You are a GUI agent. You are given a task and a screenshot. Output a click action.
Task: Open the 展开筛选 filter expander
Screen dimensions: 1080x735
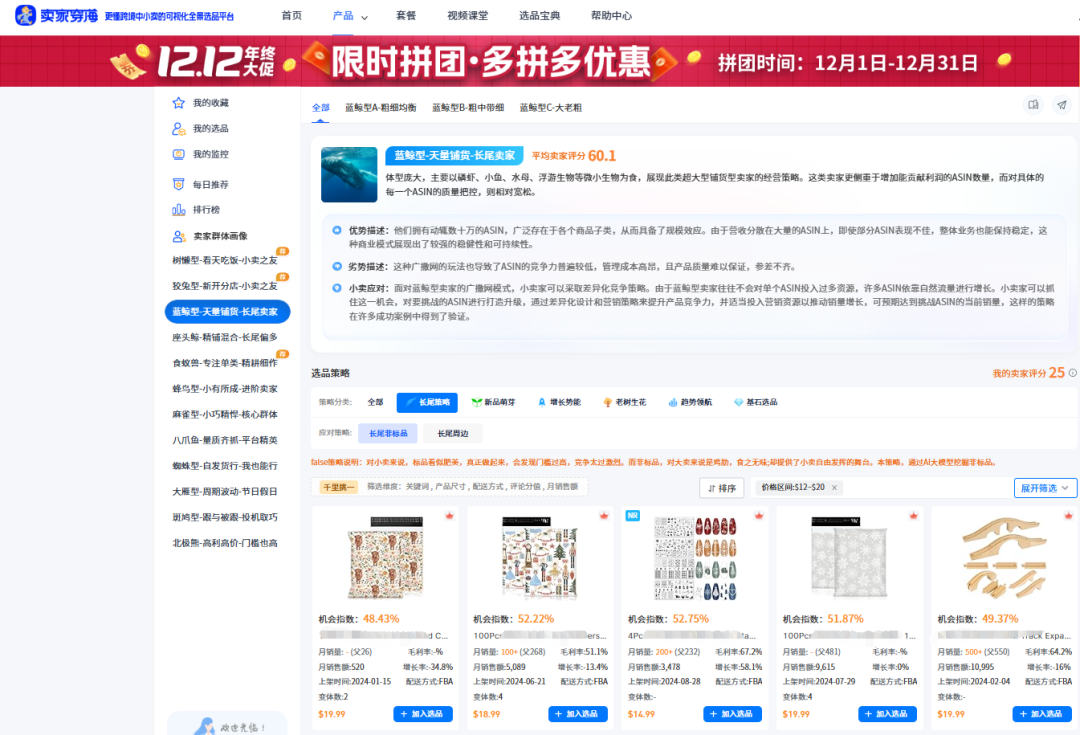click(x=1044, y=487)
